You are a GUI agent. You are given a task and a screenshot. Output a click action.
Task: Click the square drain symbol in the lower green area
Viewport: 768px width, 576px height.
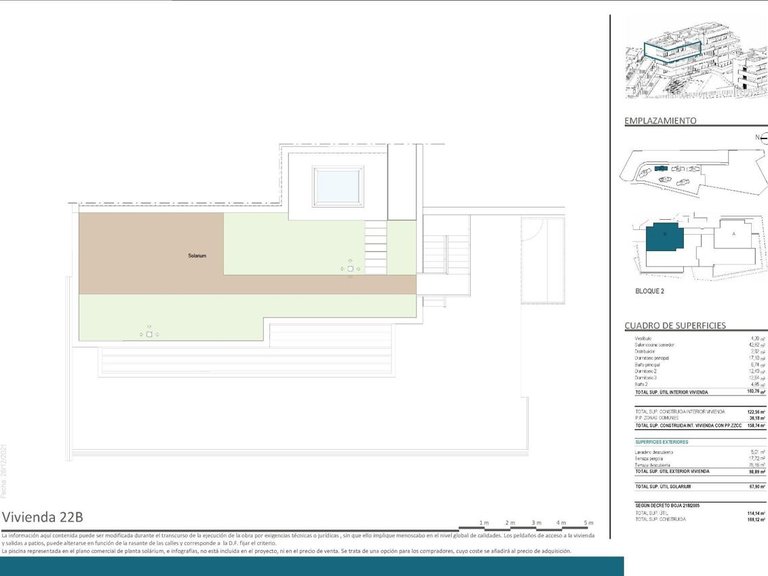149,335
